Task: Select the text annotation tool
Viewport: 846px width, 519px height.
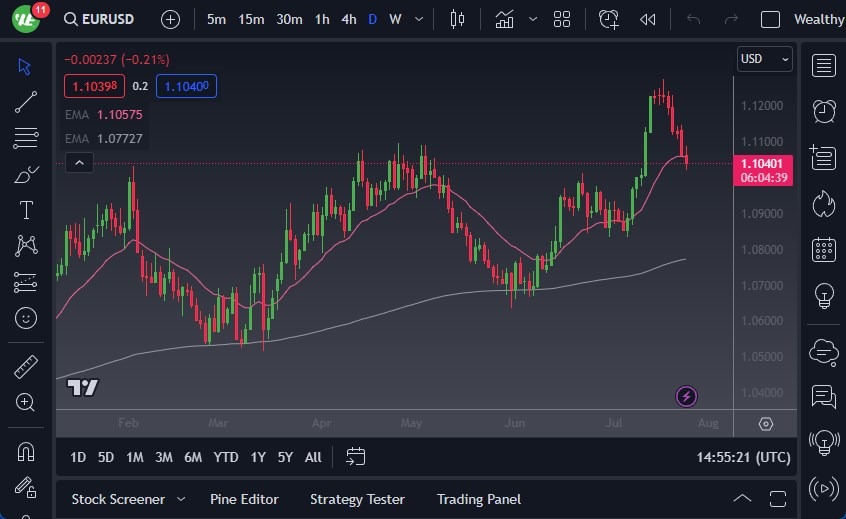Action: pos(26,210)
